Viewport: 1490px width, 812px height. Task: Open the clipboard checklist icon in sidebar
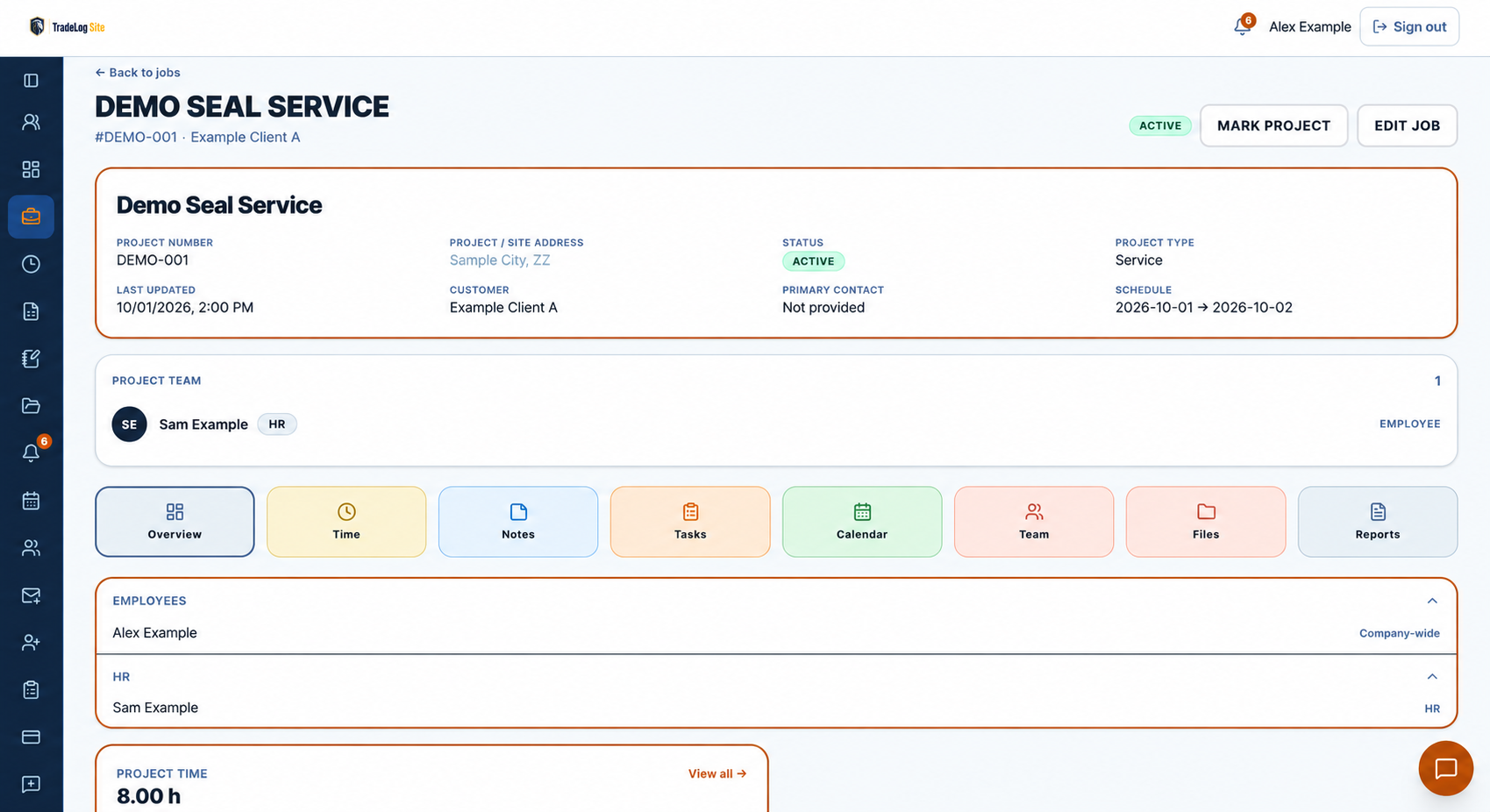31,690
